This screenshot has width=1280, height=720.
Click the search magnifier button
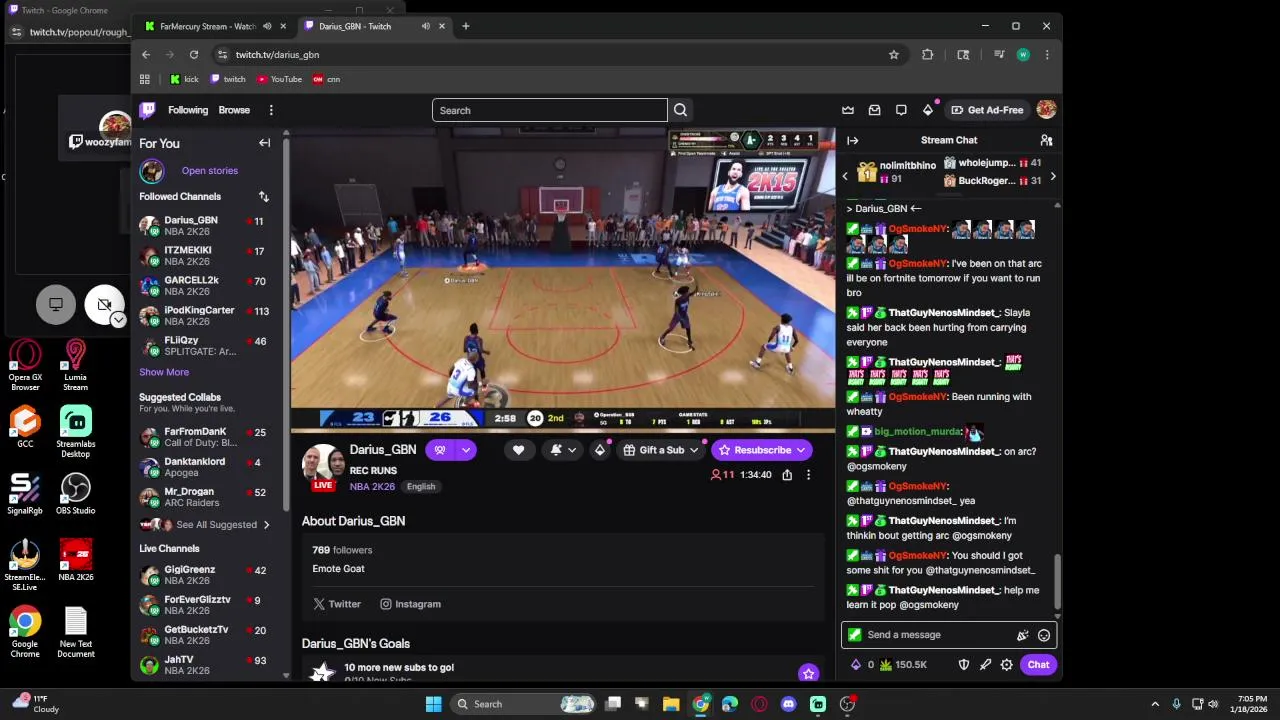[x=680, y=110]
